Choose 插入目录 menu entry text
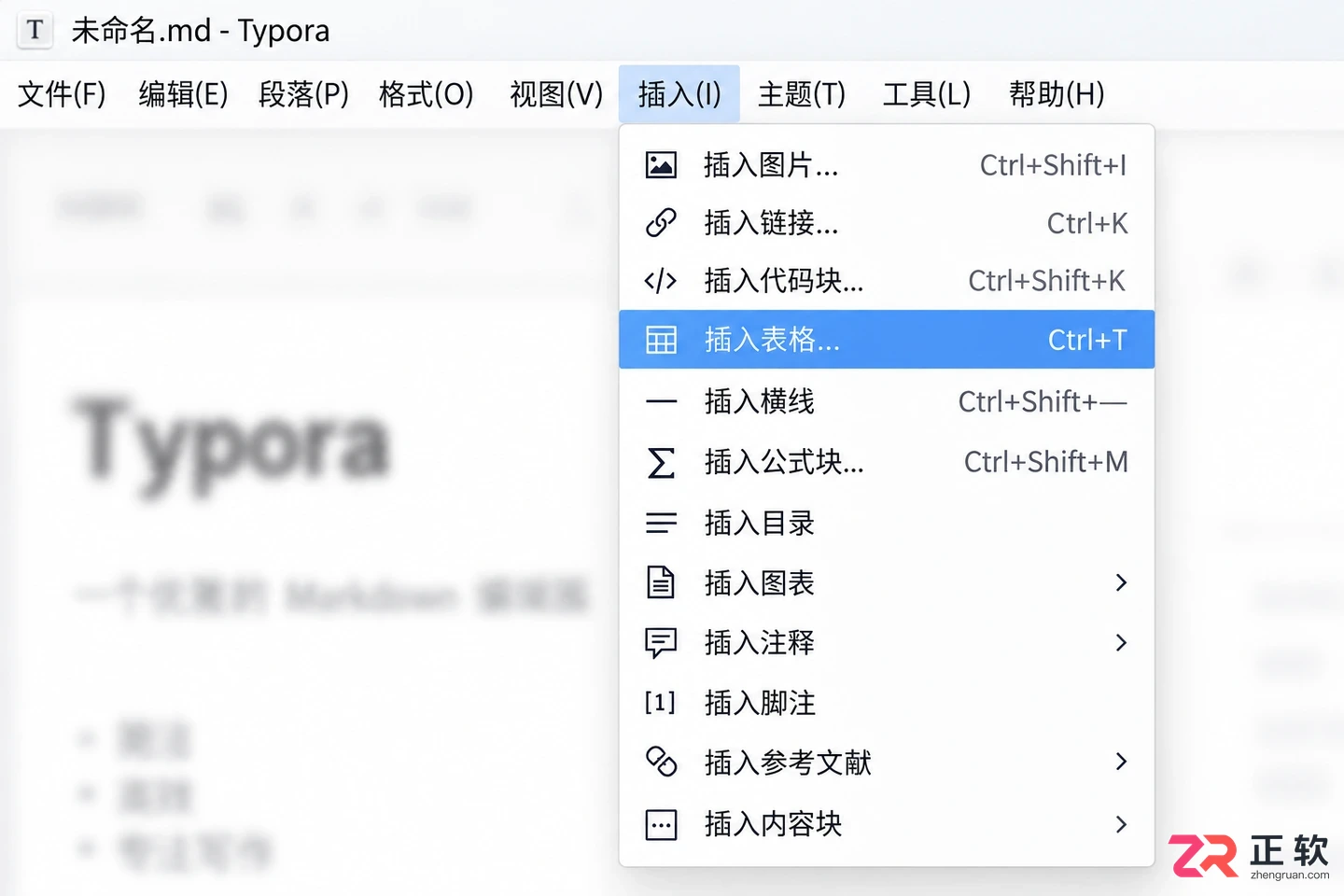1344x896 pixels. pyautogui.click(x=759, y=523)
